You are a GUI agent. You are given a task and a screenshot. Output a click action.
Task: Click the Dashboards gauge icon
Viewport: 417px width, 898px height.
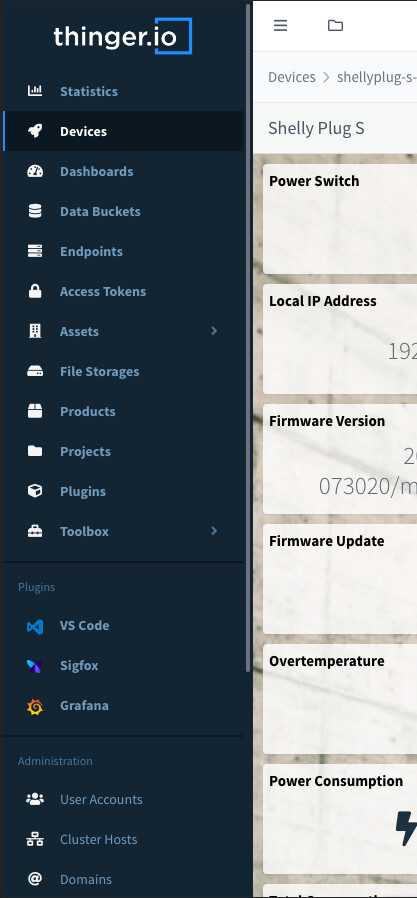(x=35, y=171)
